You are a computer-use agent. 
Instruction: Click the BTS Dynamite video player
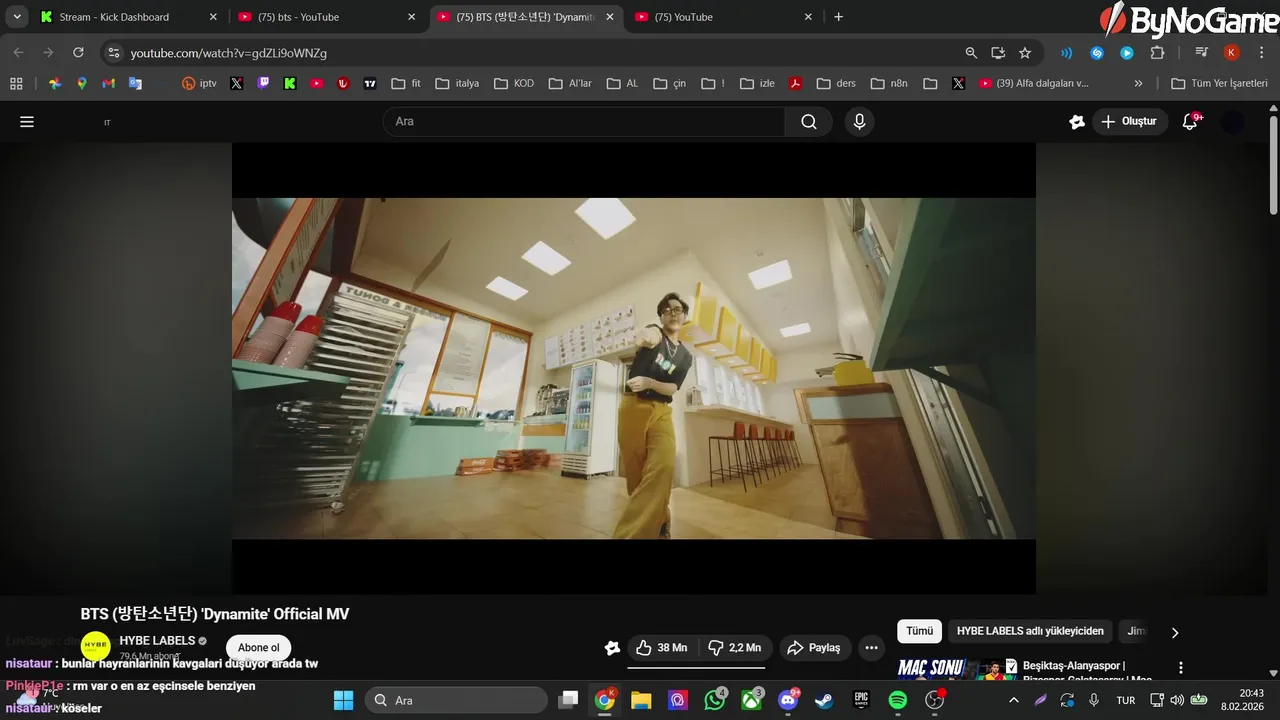634,368
